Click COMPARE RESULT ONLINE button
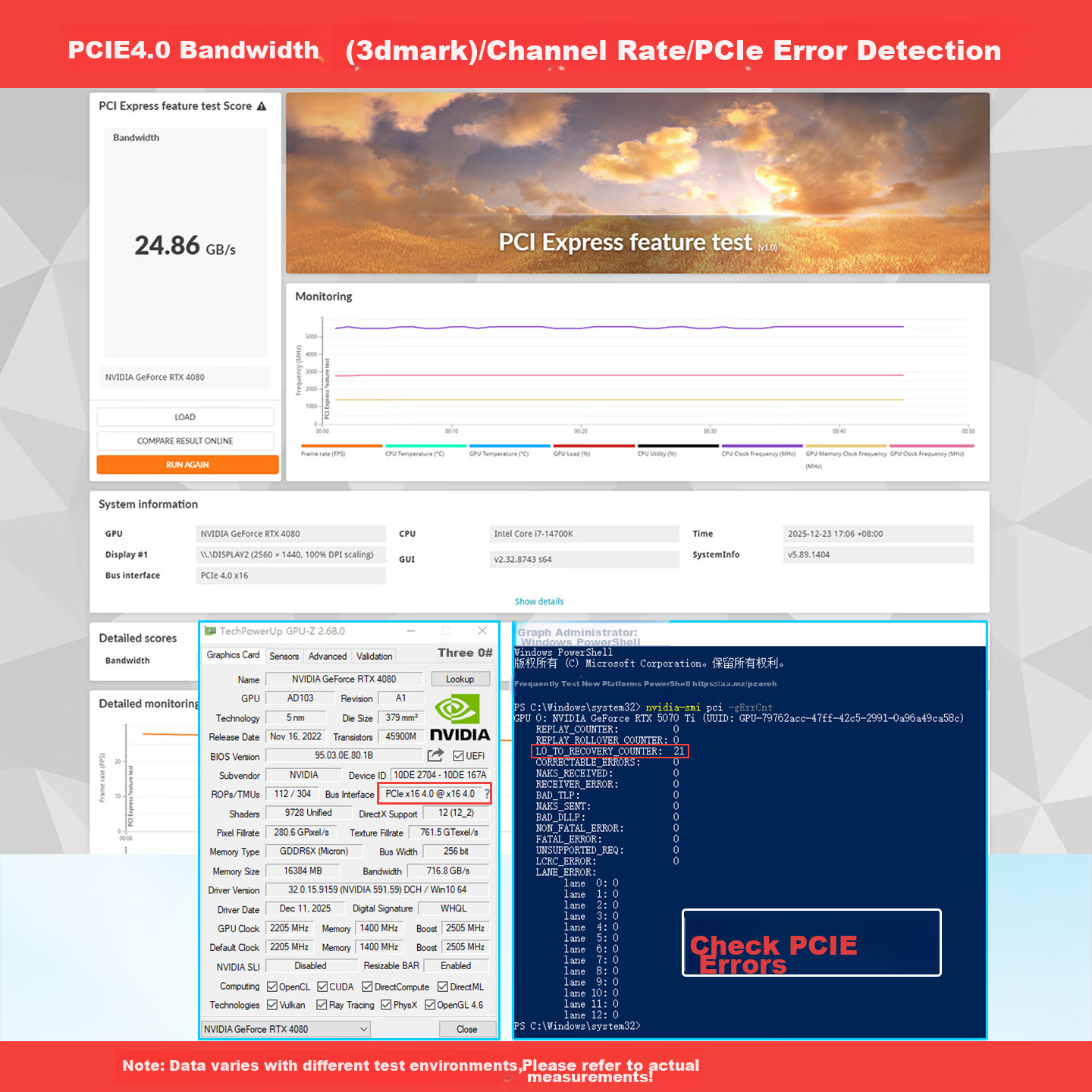This screenshot has width=1092, height=1092. click(185, 441)
